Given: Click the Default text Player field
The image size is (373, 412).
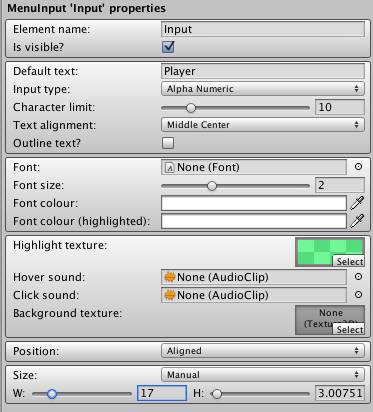Looking at the screenshot, I should coord(263,71).
